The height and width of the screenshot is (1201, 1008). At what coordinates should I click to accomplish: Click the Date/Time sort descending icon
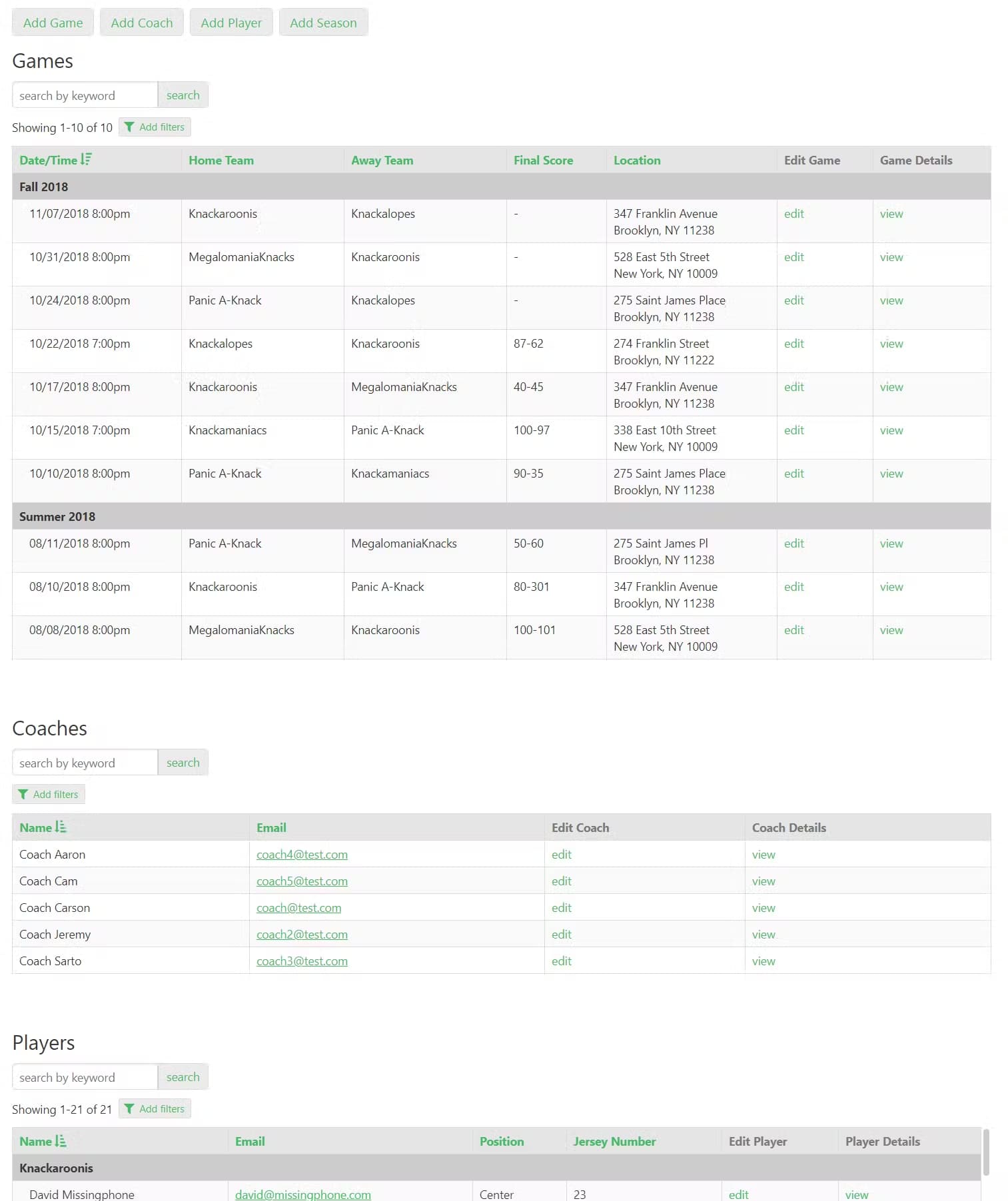(x=86, y=160)
